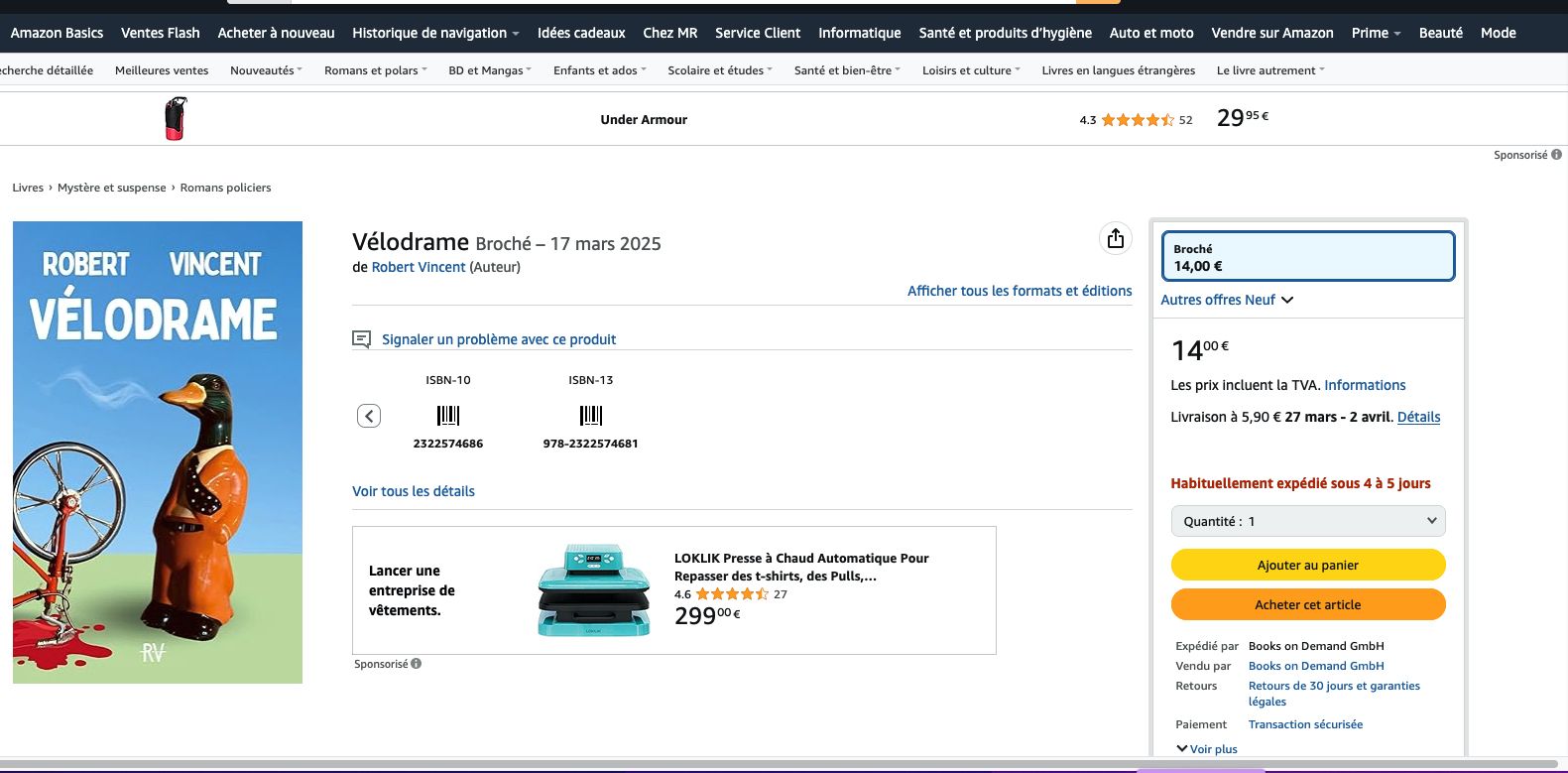This screenshot has width=1568, height=773.
Task: Click Acheter cet article
Action: click(x=1308, y=604)
